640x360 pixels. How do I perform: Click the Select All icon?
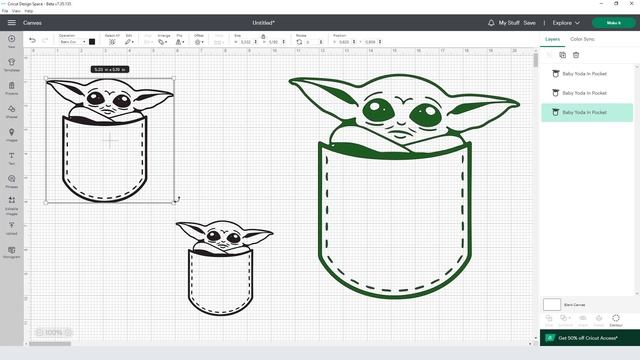point(112,42)
